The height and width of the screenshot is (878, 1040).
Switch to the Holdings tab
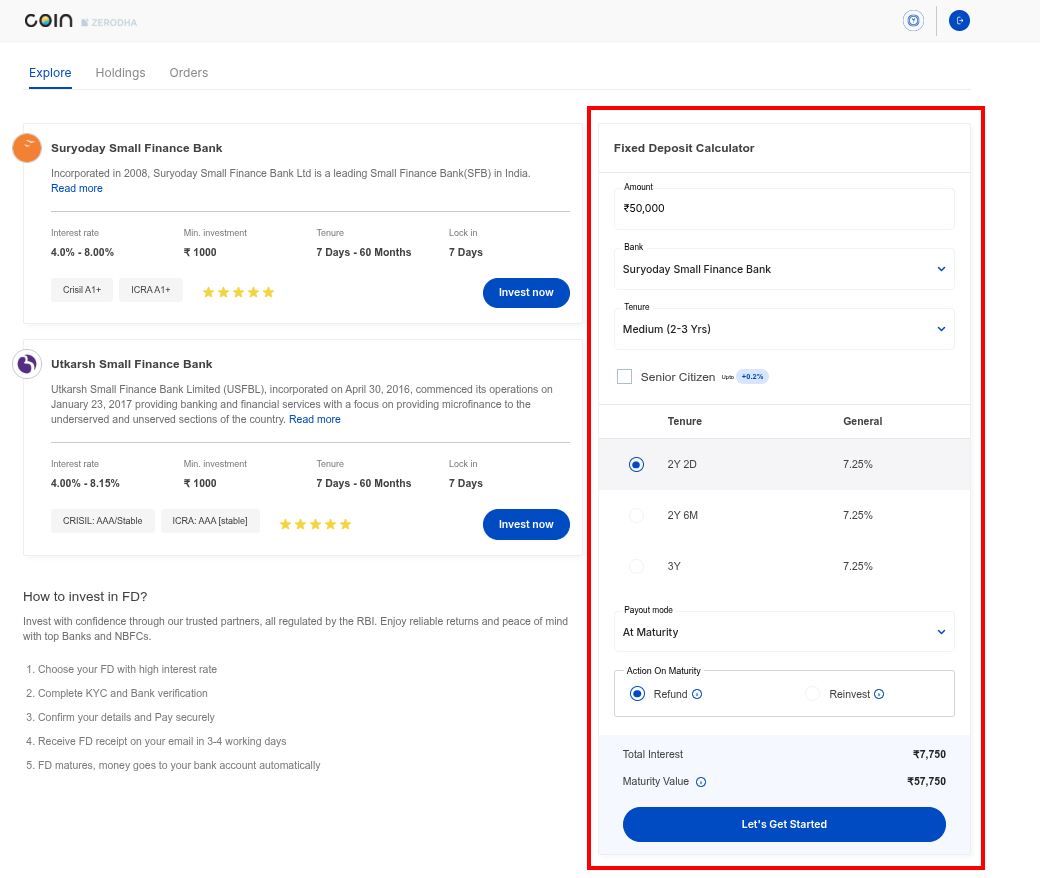click(120, 73)
